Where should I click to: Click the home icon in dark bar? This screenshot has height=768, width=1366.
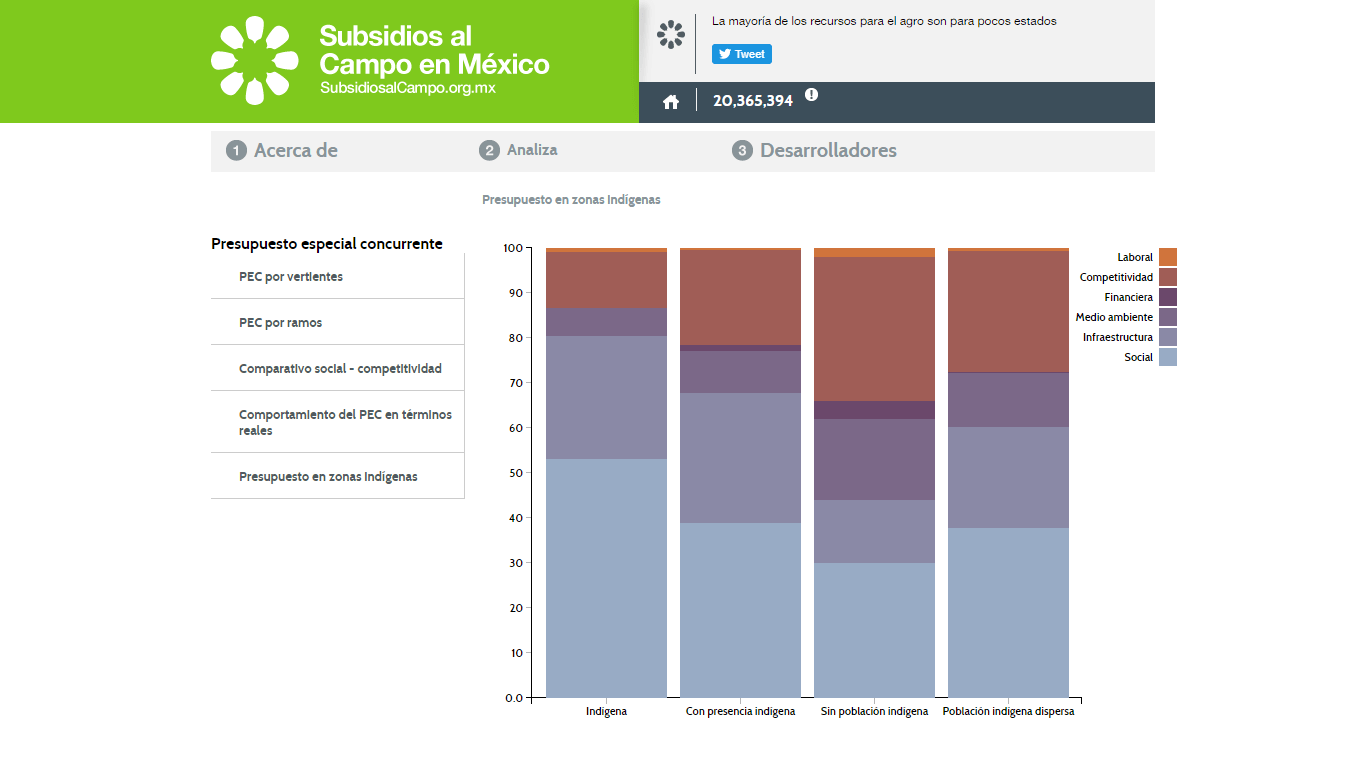point(671,101)
